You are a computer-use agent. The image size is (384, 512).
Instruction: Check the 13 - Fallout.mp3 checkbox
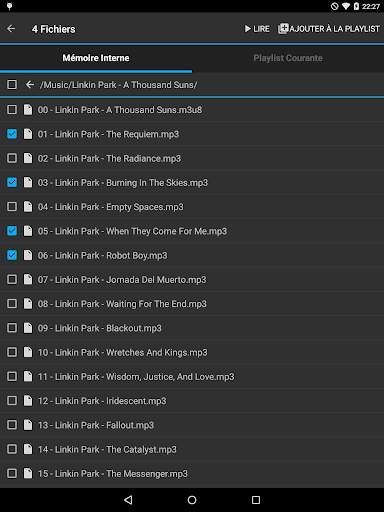point(12,425)
